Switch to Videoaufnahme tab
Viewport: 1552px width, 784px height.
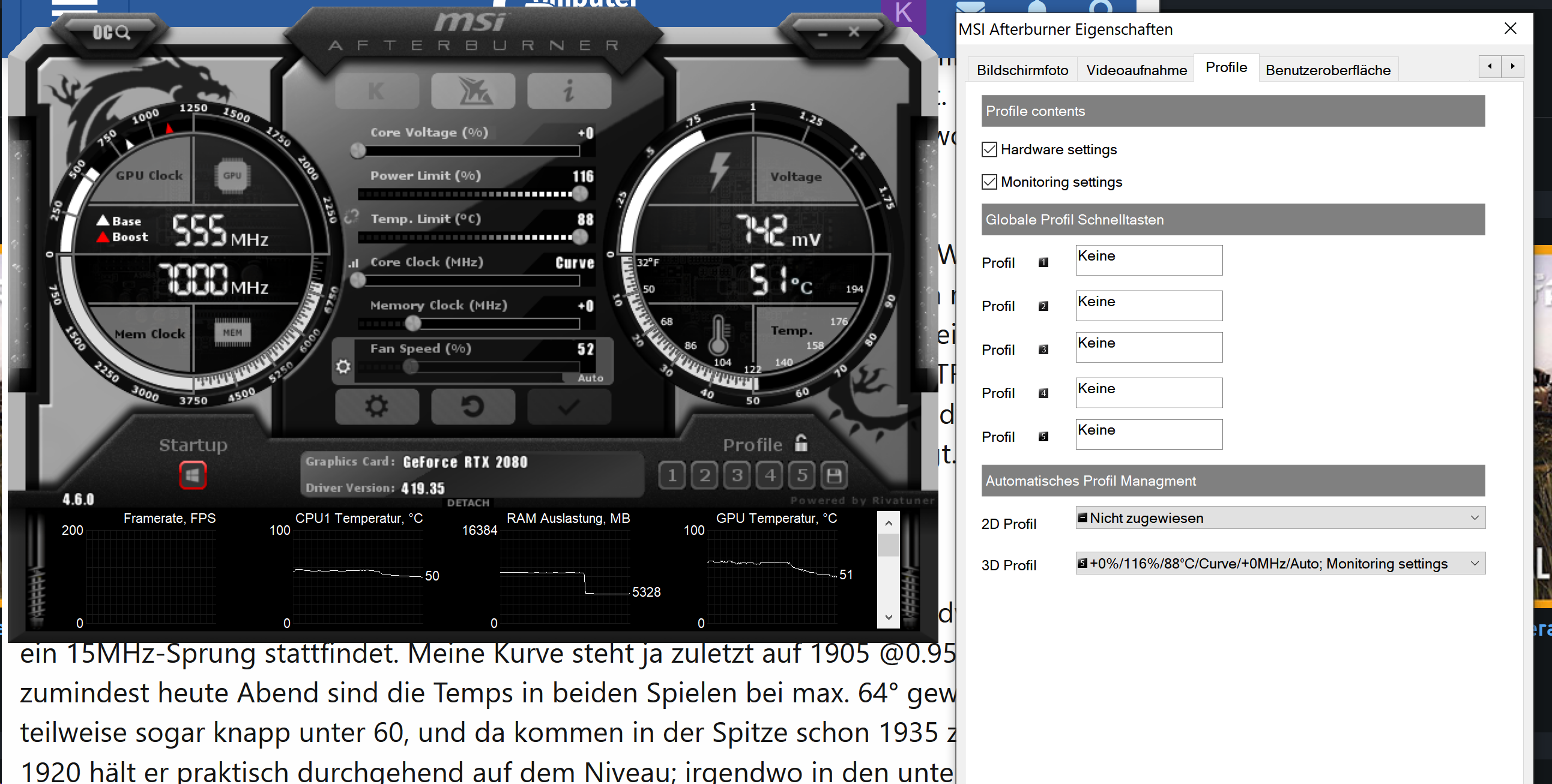pyautogui.click(x=1136, y=70)
